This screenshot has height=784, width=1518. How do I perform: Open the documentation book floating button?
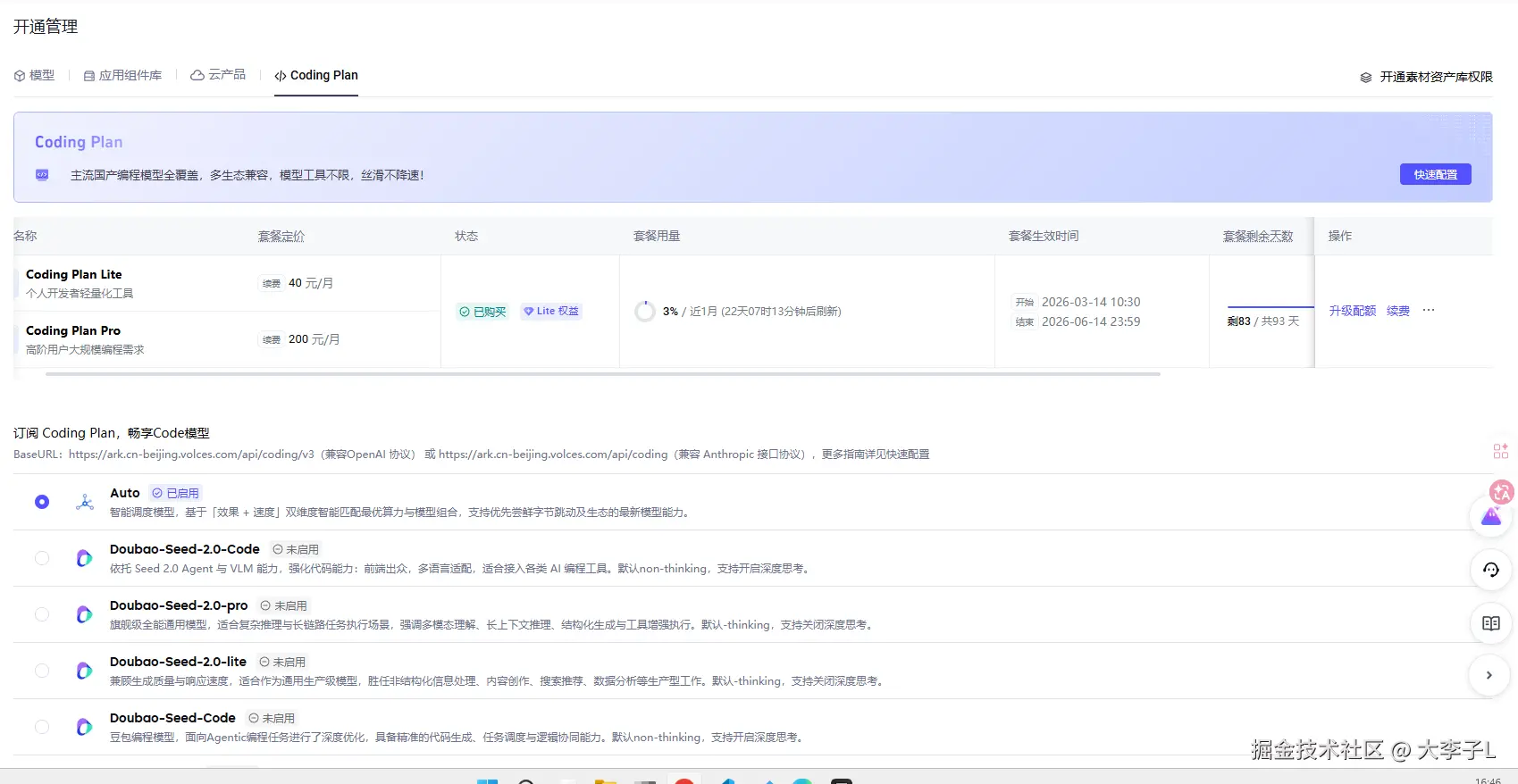point(1491,623)
